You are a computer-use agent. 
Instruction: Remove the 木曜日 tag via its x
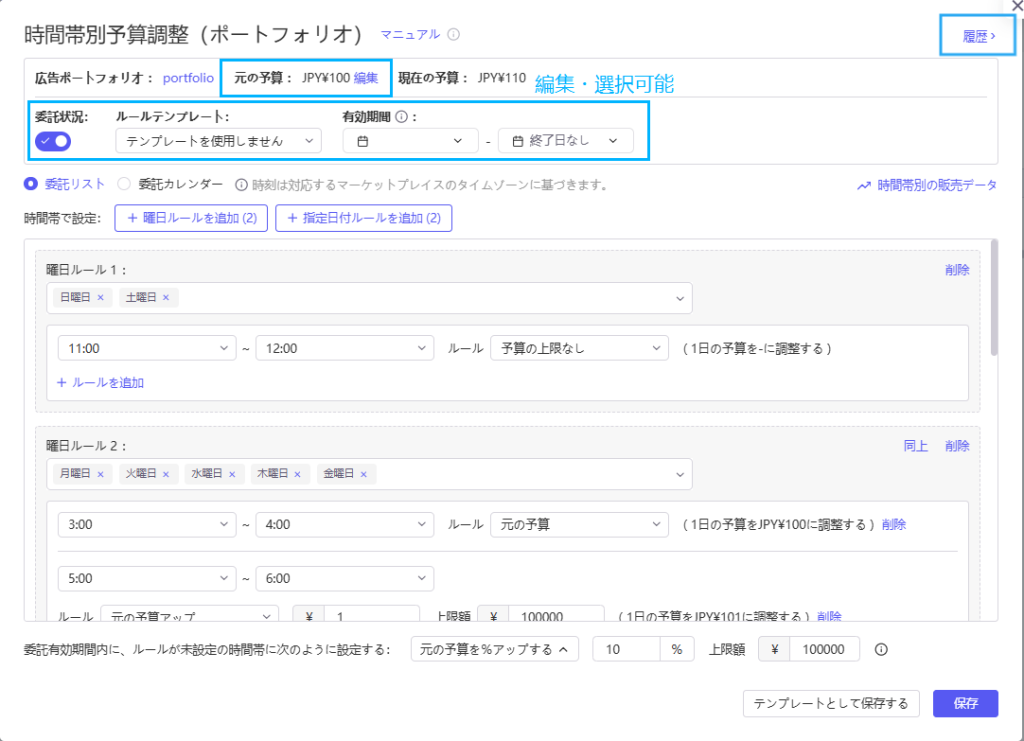[x=297, y=474]
